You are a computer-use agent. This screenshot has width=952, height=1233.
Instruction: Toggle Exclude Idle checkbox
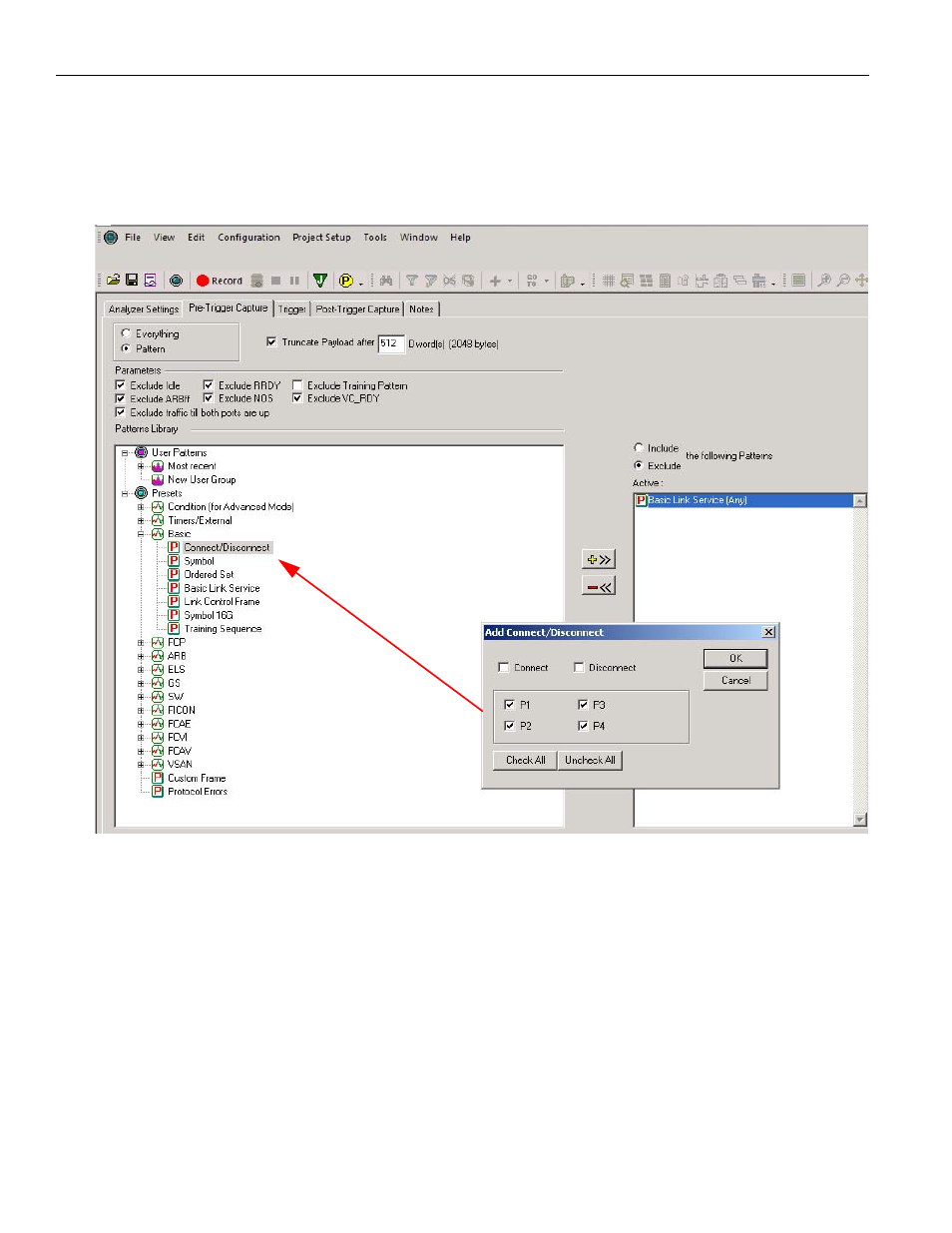(x=121, y=385)
